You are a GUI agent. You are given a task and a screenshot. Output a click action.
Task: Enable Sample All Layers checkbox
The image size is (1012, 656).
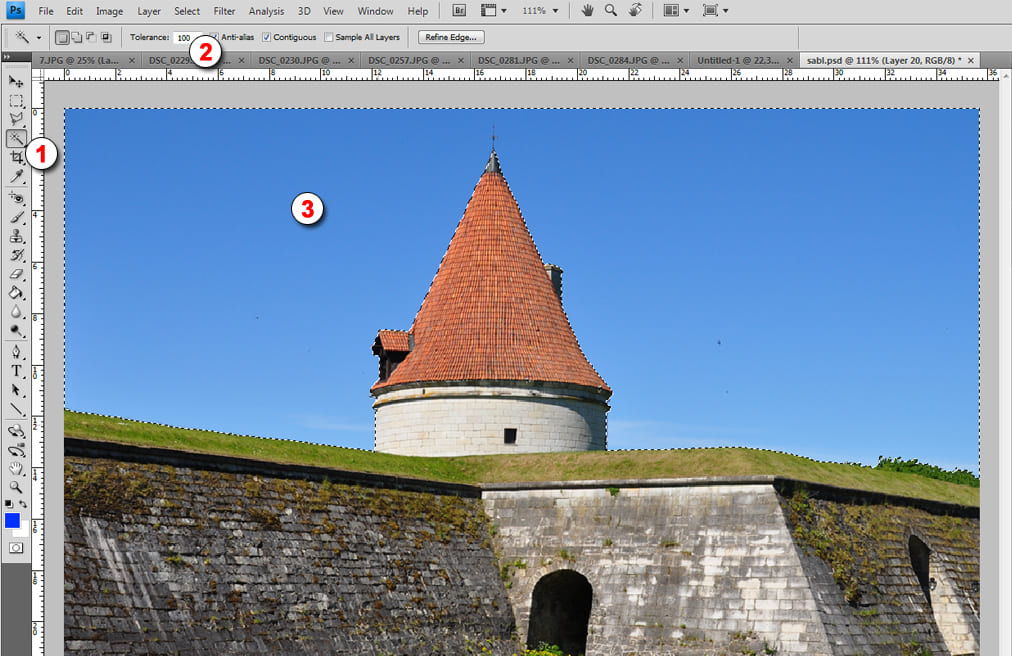point(329,37)
